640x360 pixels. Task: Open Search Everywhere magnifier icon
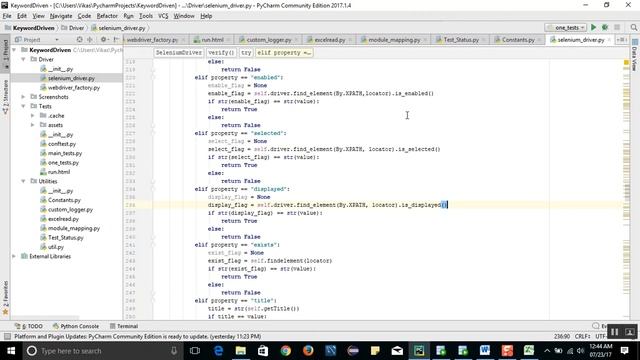633,27
